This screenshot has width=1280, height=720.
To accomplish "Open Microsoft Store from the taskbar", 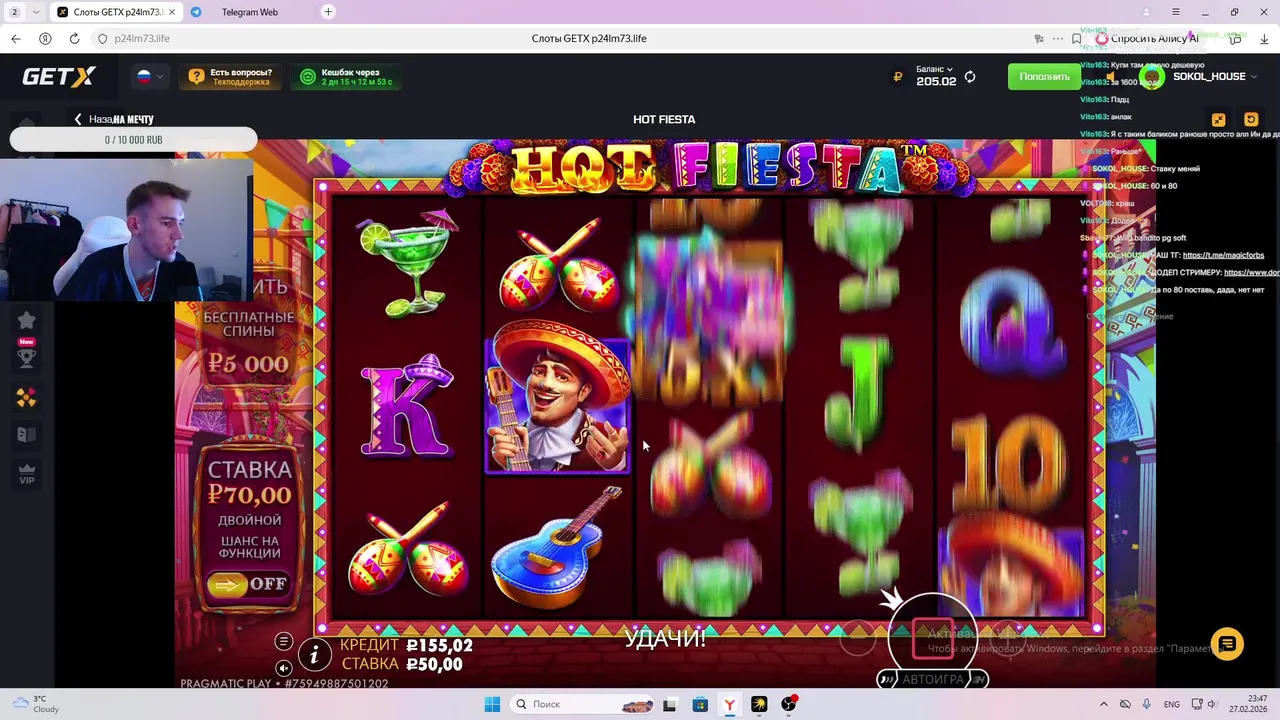I will pos(699,704).
